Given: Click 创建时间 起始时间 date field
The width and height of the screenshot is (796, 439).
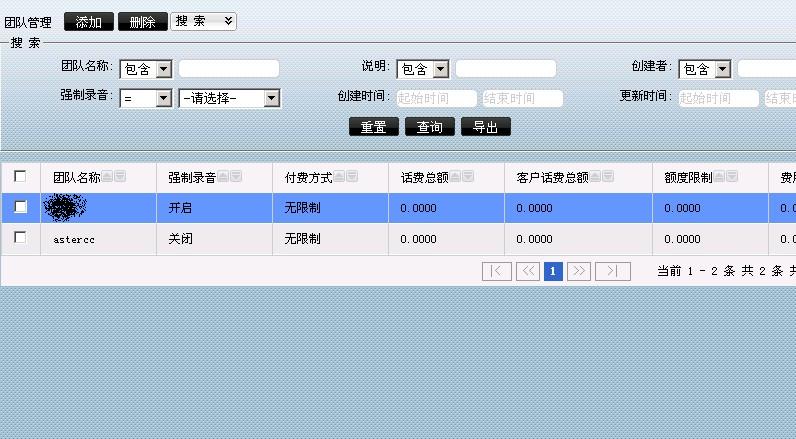Looking at the screenshot, I should pyautogui.click(x=437, y=98).
